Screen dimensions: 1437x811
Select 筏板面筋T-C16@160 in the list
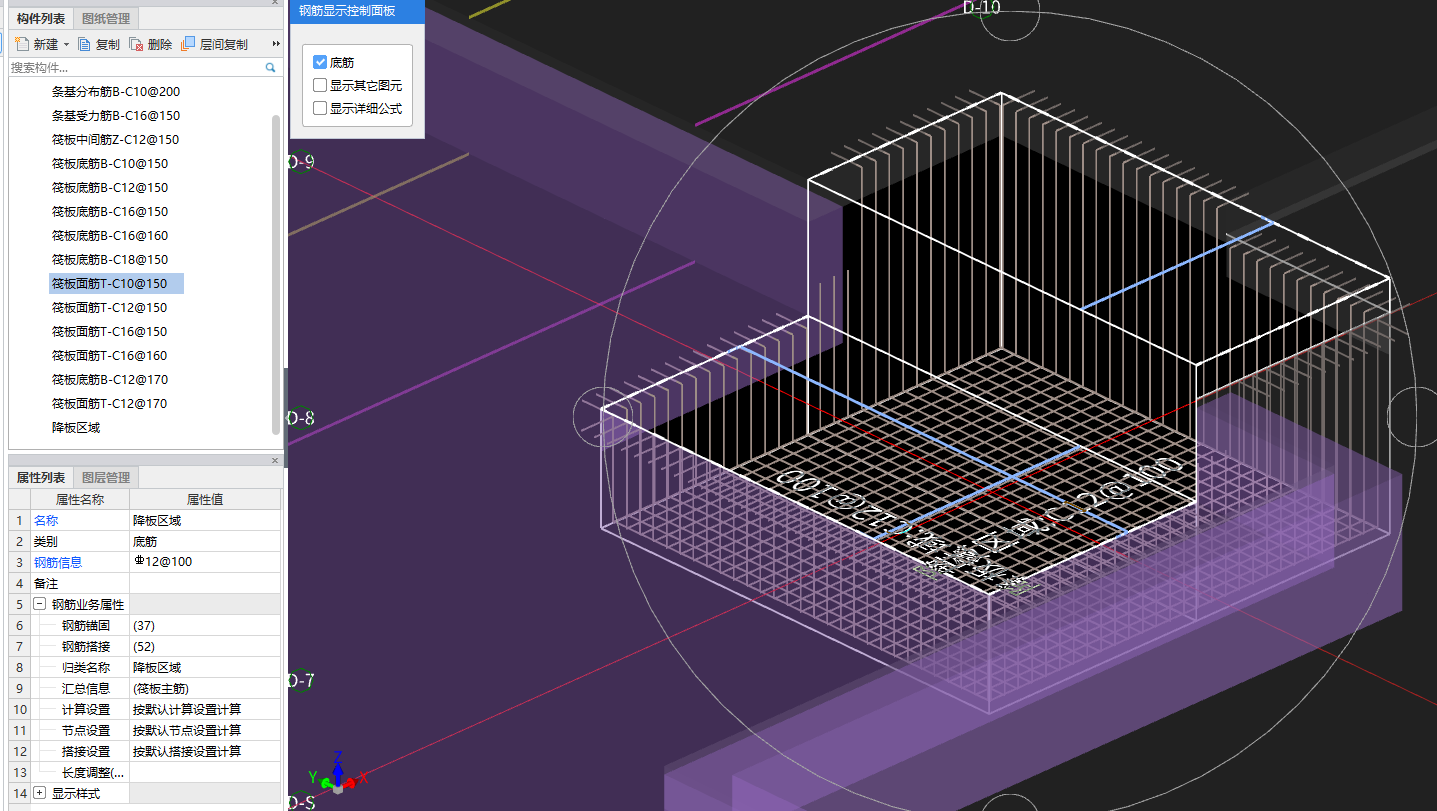pos(110,355)
